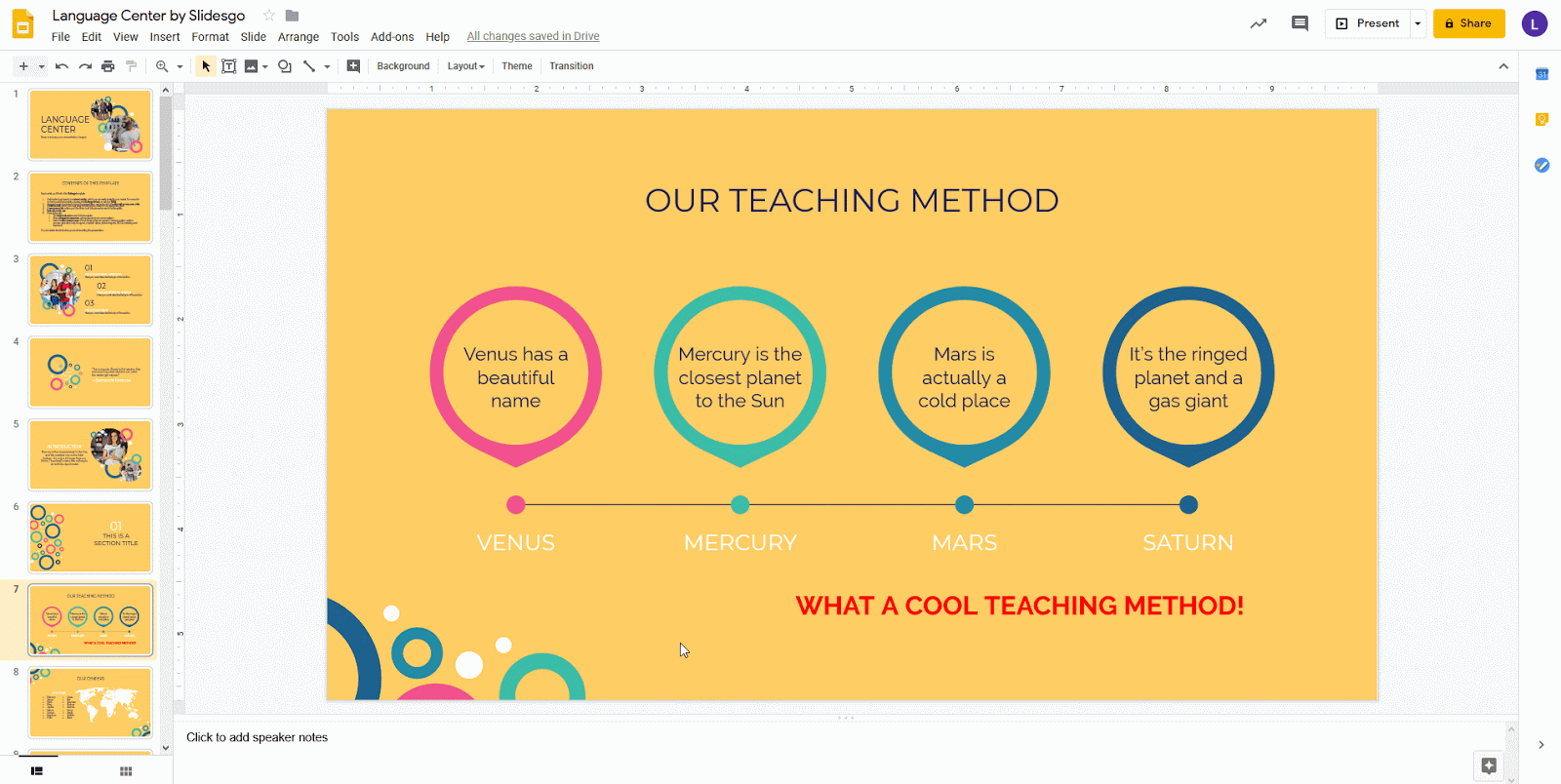Open the new slide layout dropdown arrow
The width and height of the screenshot is (1561, 784).
(x=41, y=66)
